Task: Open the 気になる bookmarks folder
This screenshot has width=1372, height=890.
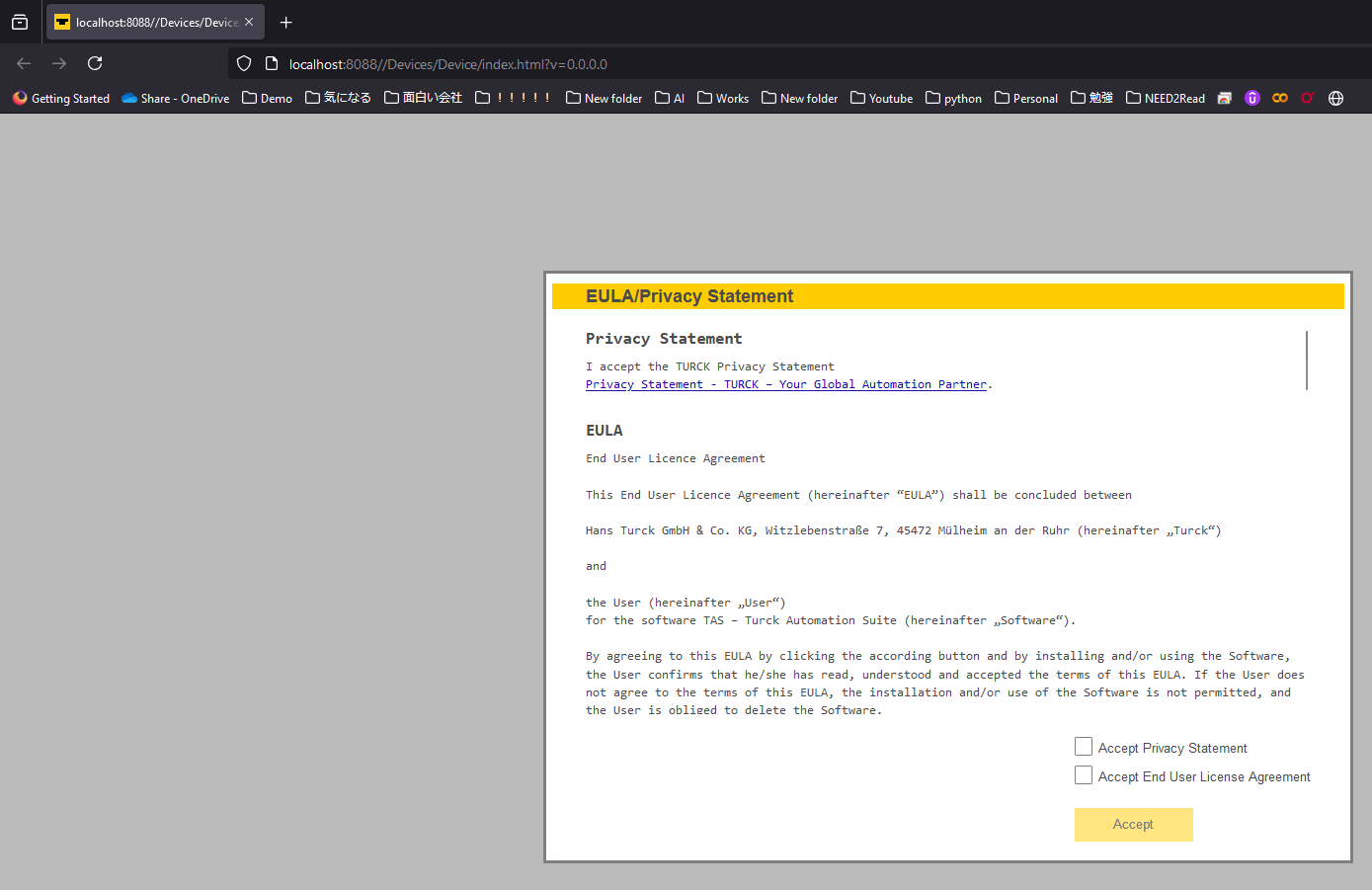Action: 338,98
